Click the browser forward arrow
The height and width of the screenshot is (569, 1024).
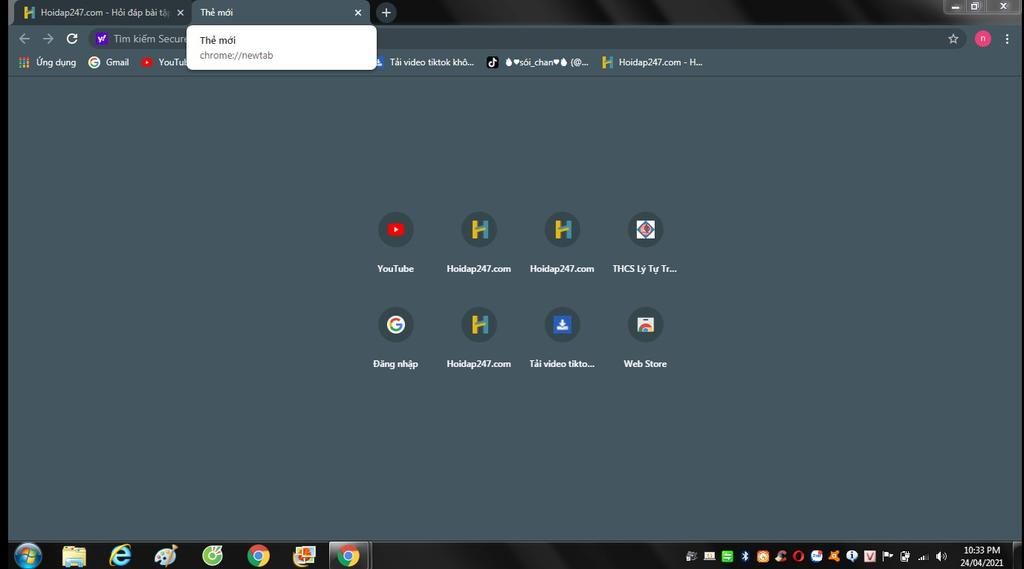[48, 39]
